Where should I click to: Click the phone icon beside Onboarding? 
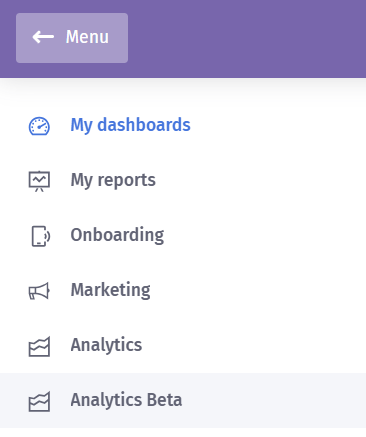41,236
